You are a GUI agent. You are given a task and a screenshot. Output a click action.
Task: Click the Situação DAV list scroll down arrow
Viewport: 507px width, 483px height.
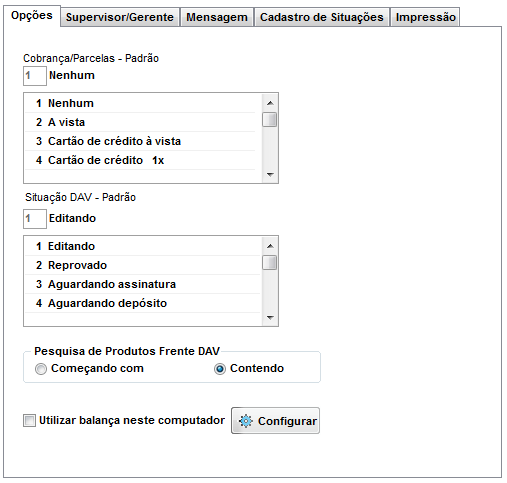coord(270,317)
